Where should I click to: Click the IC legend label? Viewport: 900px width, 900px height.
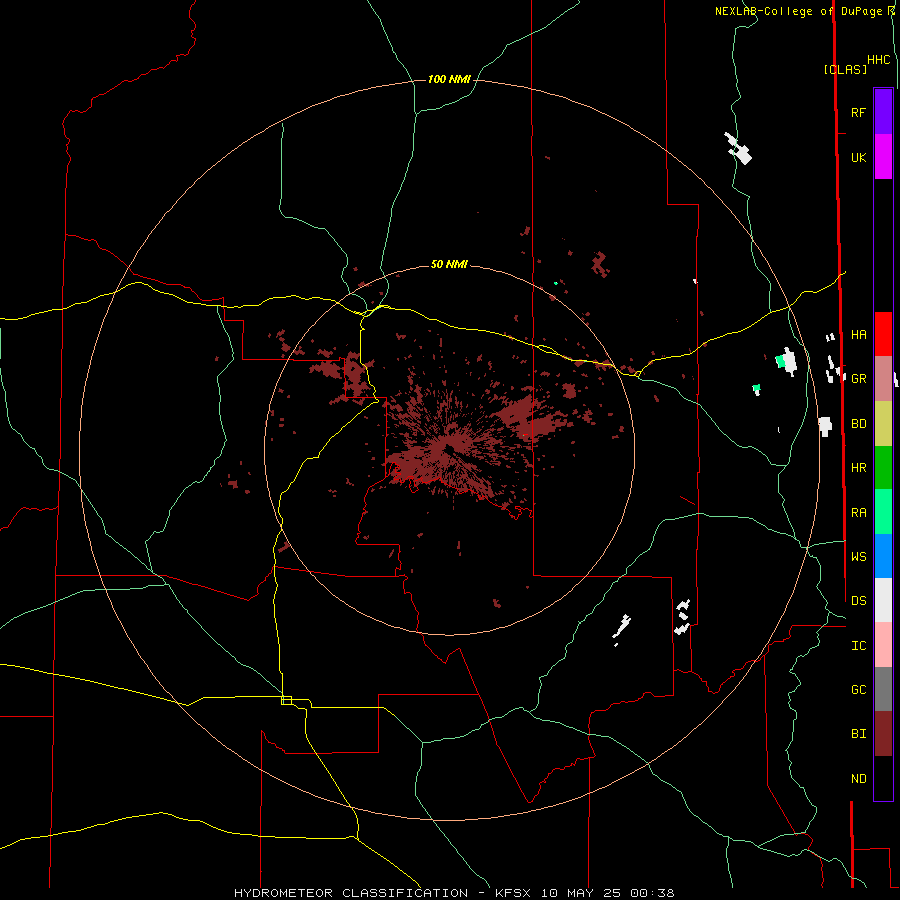point(858,646)
